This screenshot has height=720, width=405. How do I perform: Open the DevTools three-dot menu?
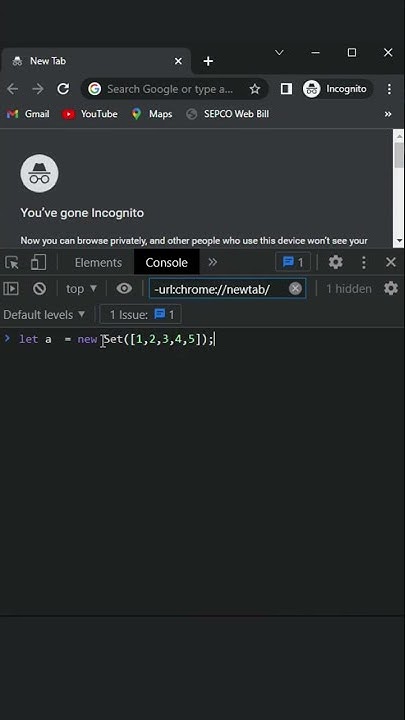pos(364,262)
